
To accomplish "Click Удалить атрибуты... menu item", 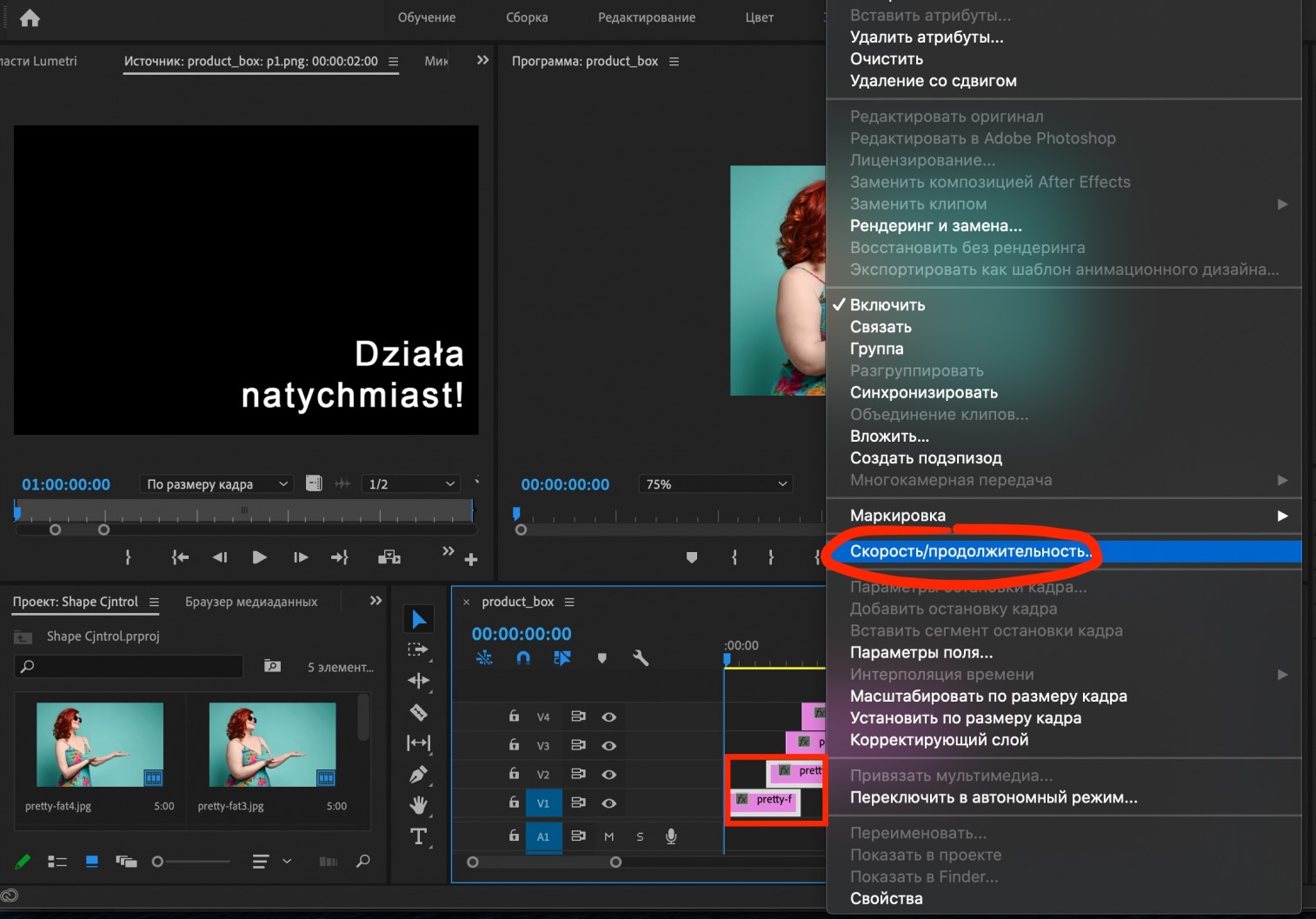I will [x=1063, y=37].
